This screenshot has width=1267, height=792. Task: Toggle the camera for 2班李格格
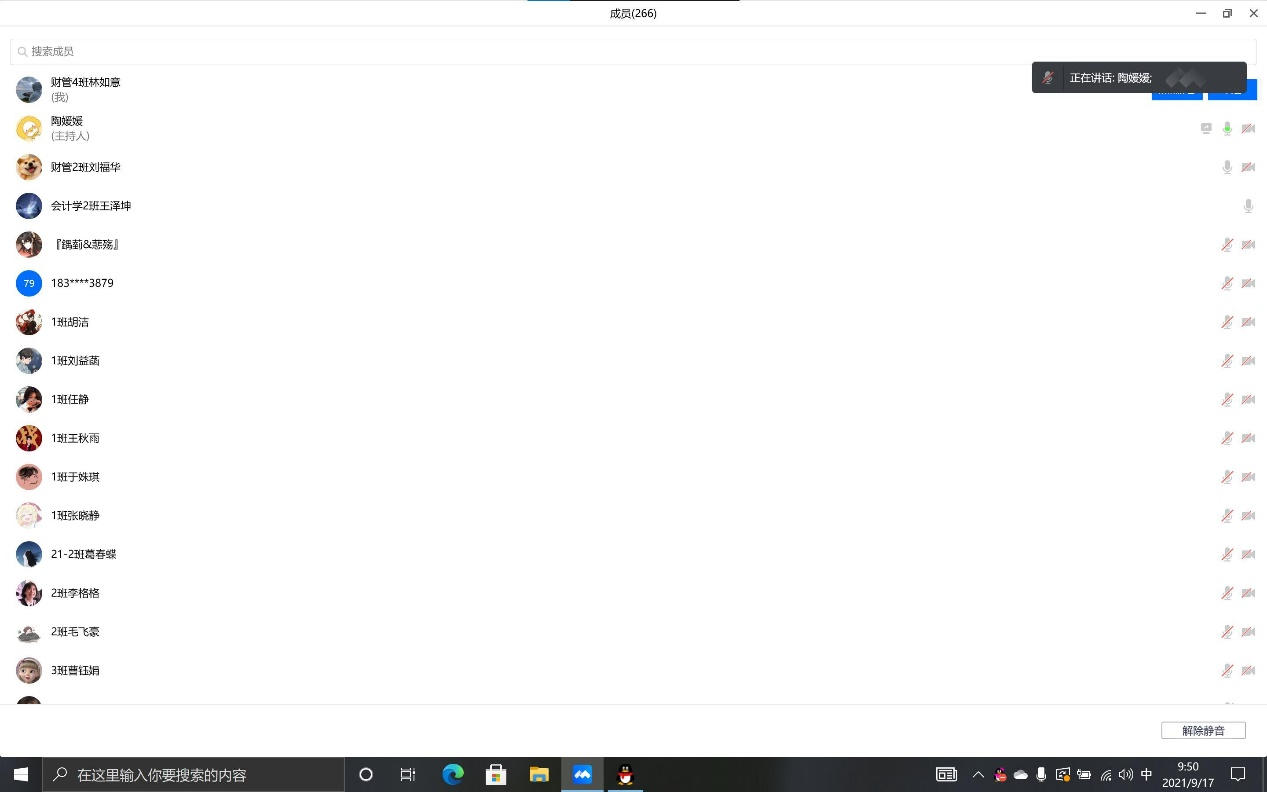pos(1248,593)
